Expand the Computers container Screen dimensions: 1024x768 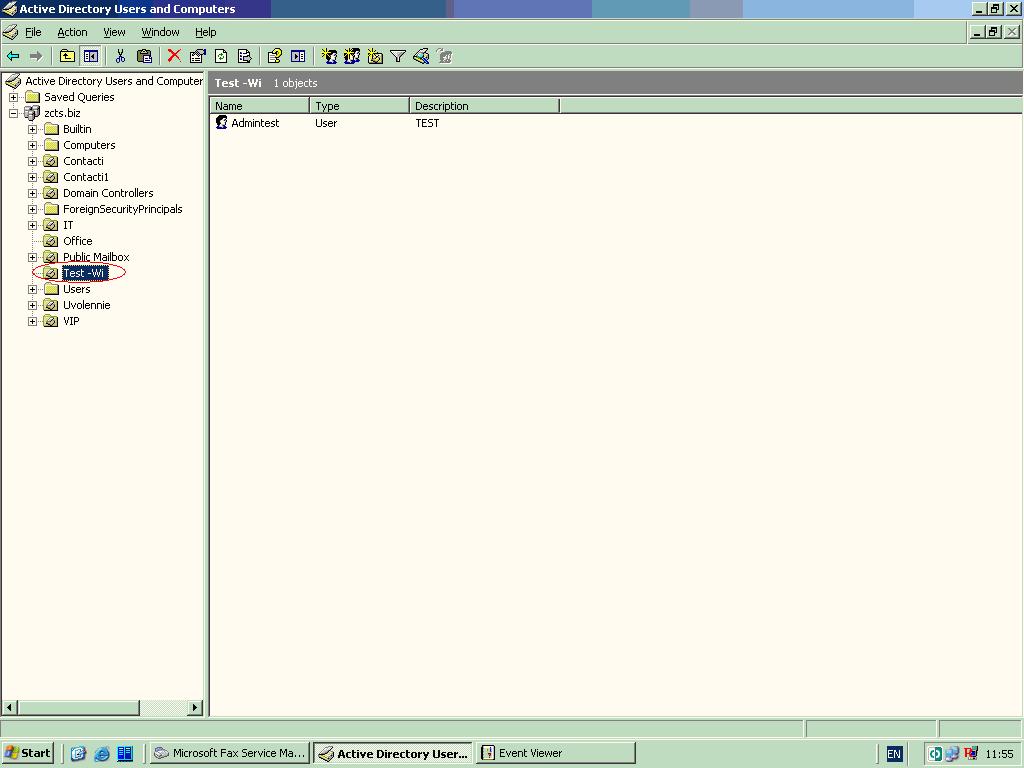point(32,145)
